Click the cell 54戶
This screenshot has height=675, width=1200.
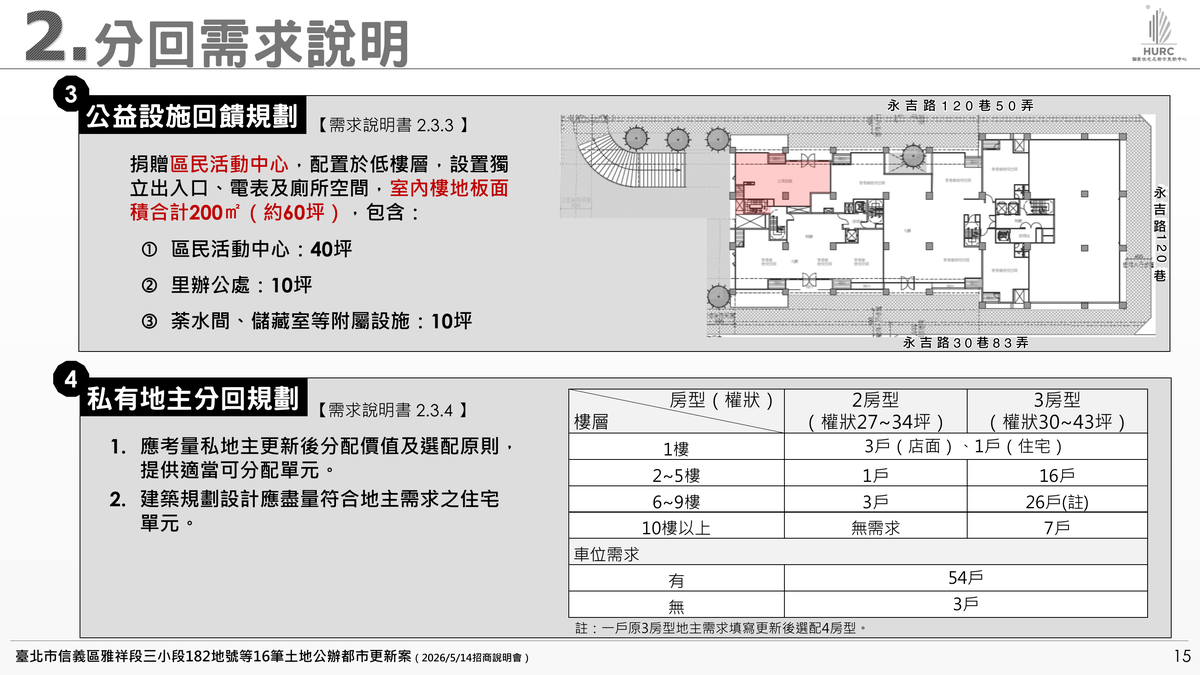[x=966, y=578]
